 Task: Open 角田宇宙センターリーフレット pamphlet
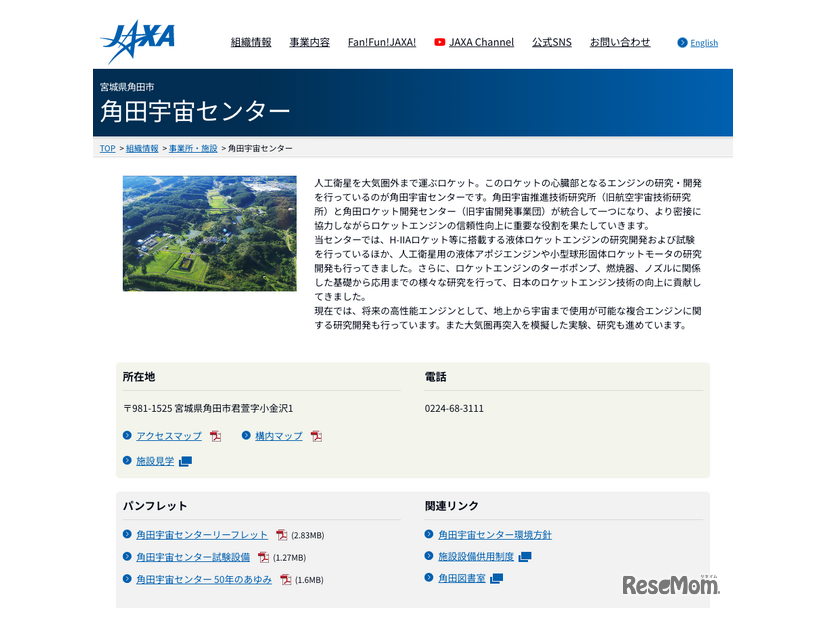pos(202,535)
